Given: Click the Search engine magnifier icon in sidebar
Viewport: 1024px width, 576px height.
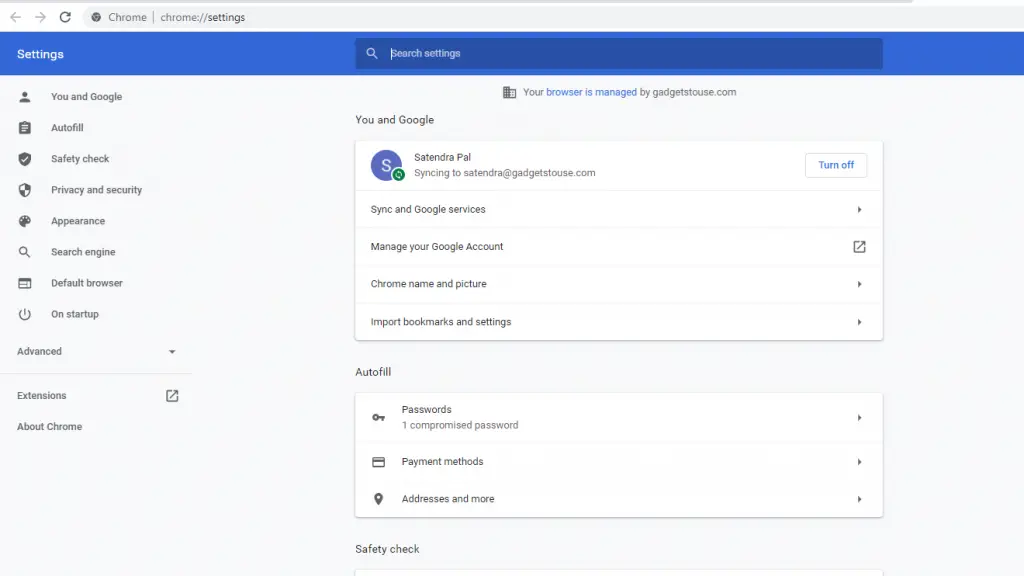Looking at the screenshot, I should tap(25, 252).
